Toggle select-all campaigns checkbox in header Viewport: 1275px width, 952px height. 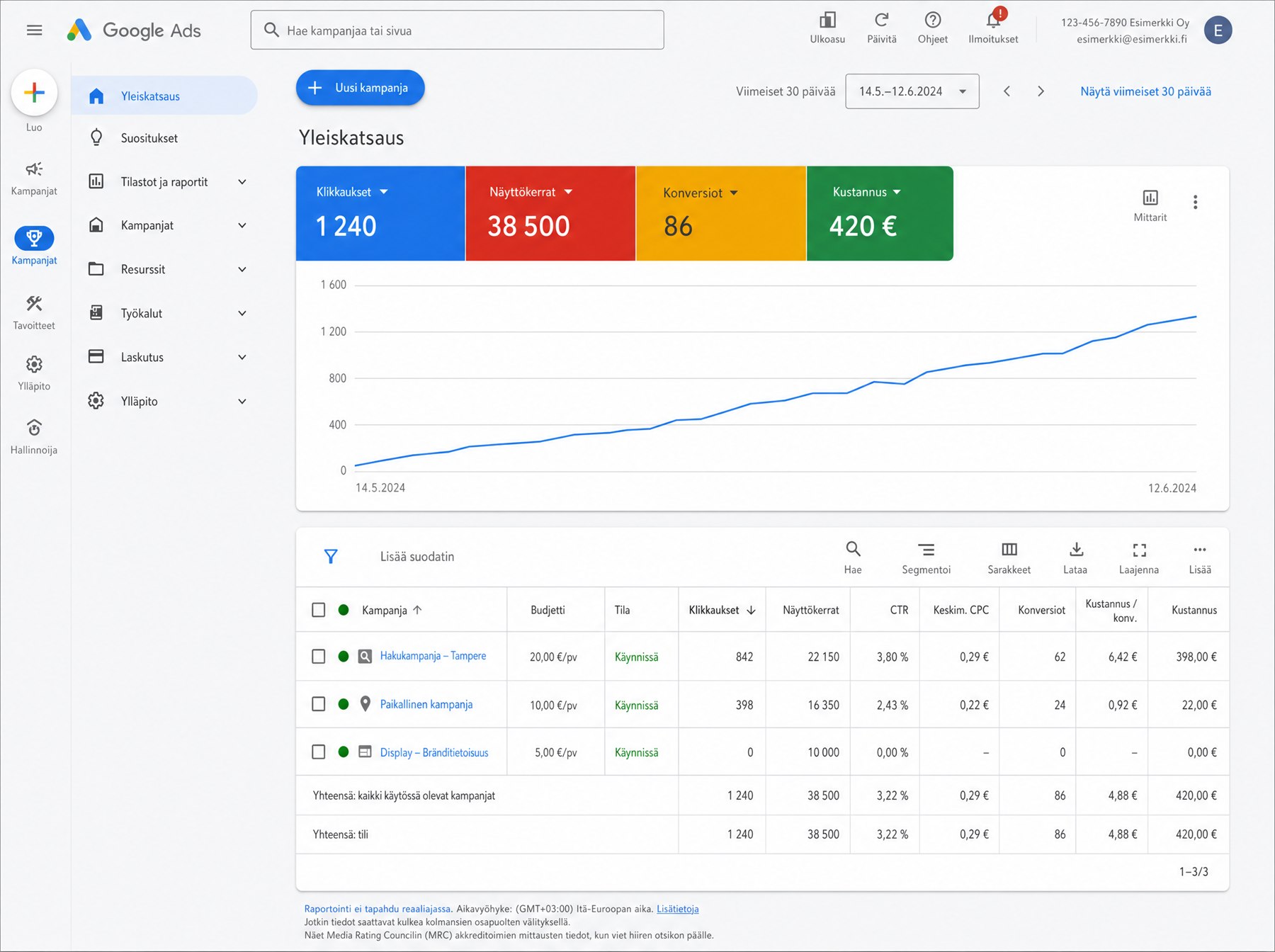point(319,610)
